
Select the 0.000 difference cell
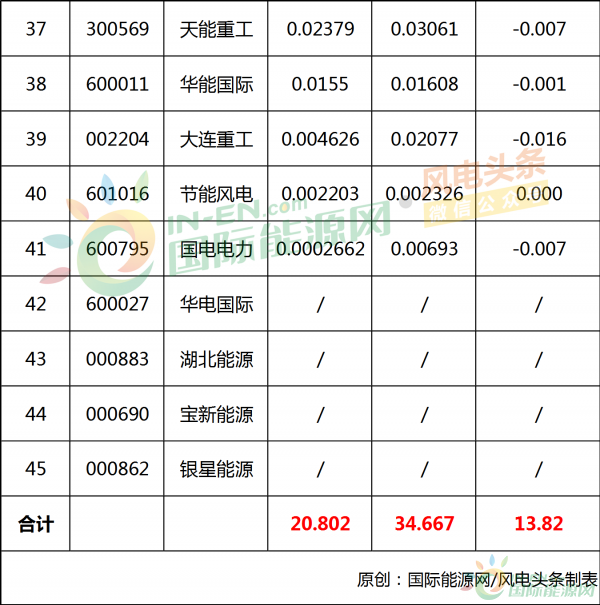tap(539, 194)
